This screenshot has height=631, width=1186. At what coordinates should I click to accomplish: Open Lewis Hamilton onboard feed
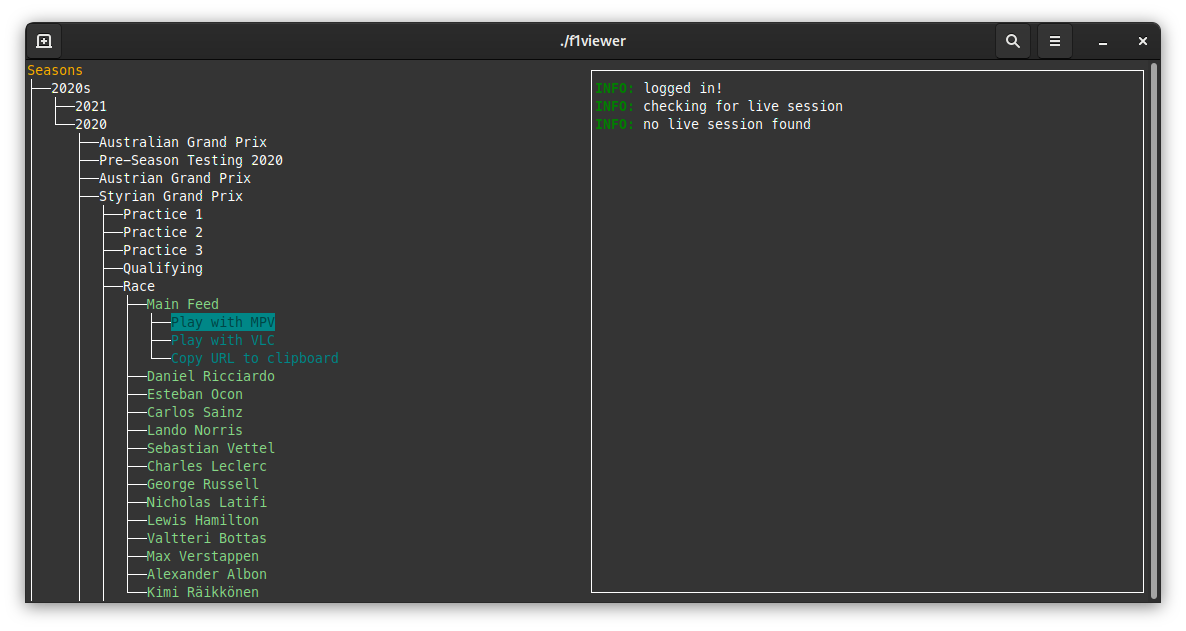(x=203, y=521)
